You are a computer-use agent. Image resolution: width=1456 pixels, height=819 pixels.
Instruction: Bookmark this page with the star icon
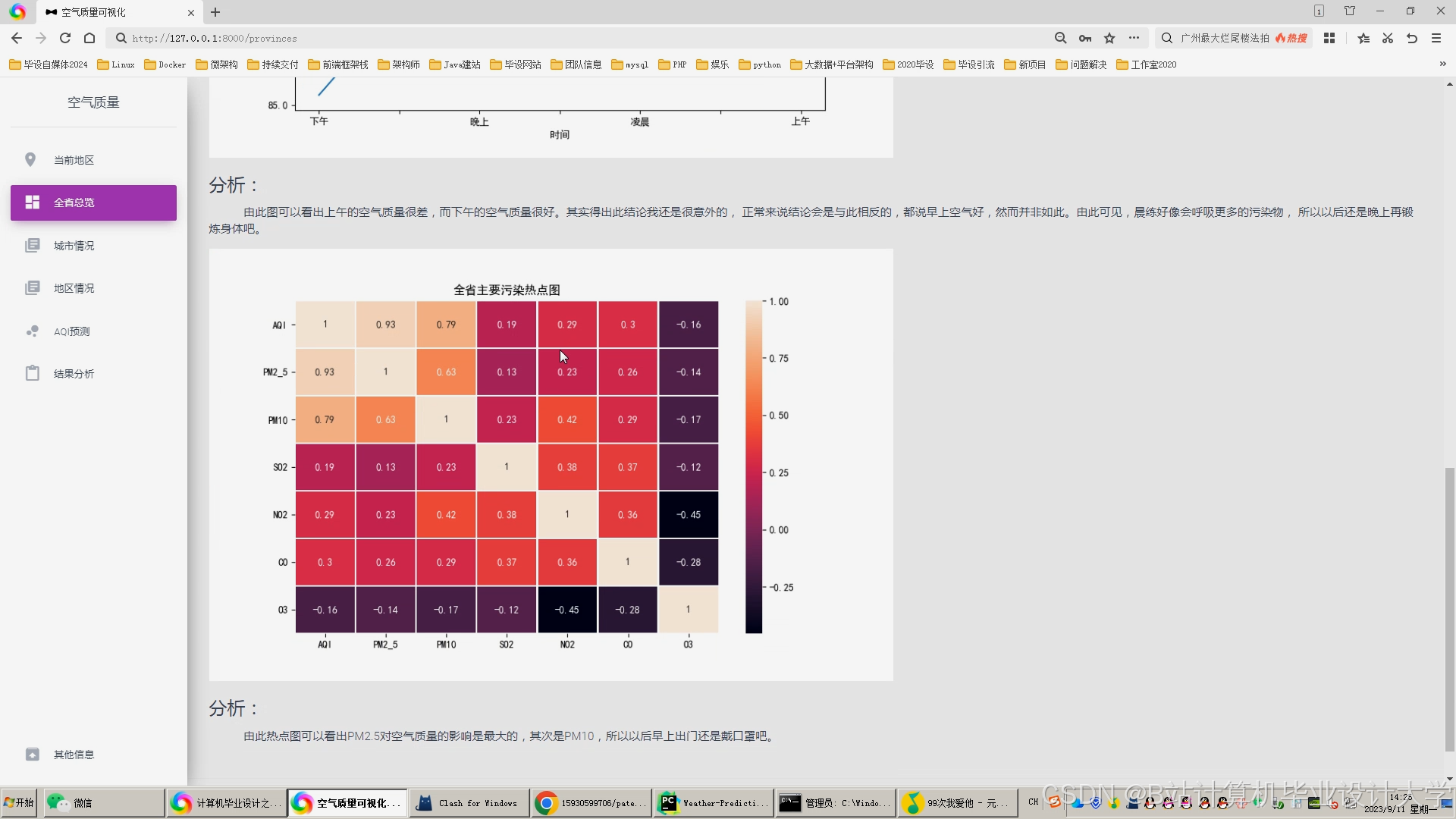point(1109,38)
